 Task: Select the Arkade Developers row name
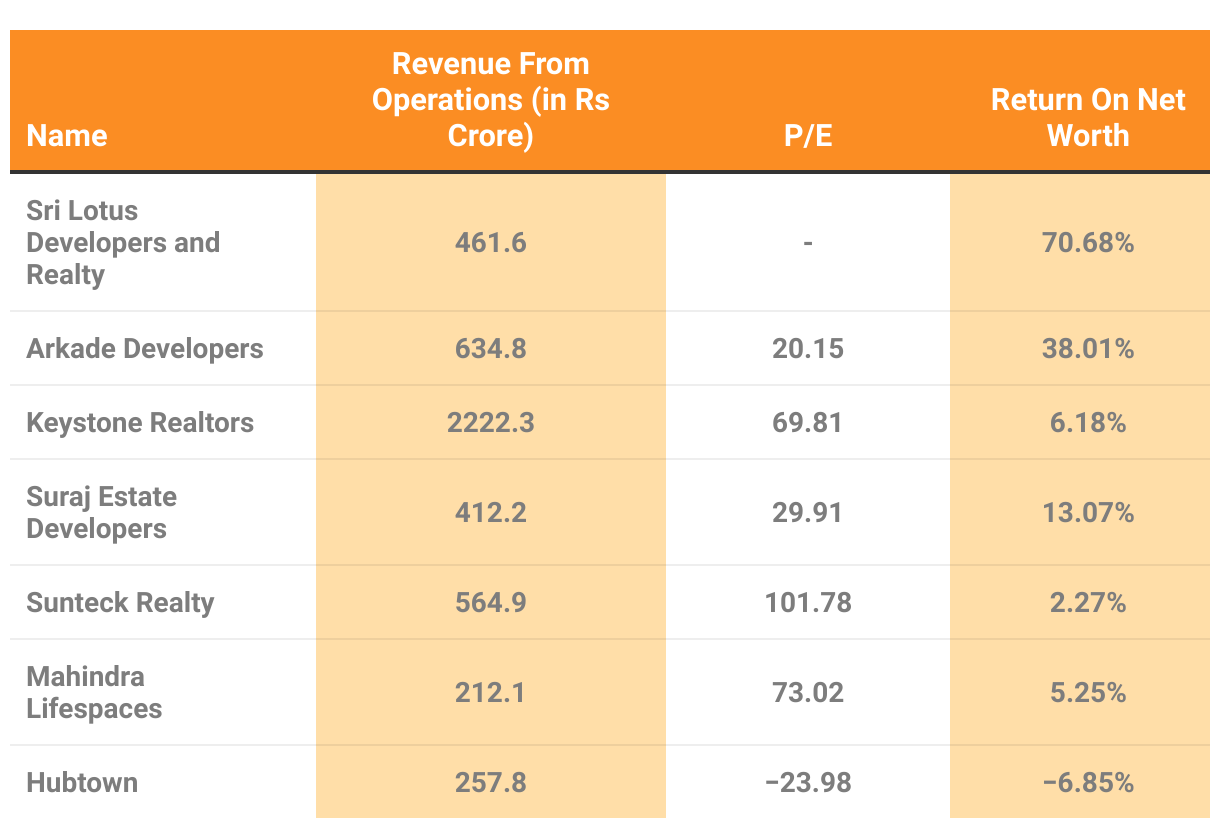pyautogui.click(x=145, y=348)
